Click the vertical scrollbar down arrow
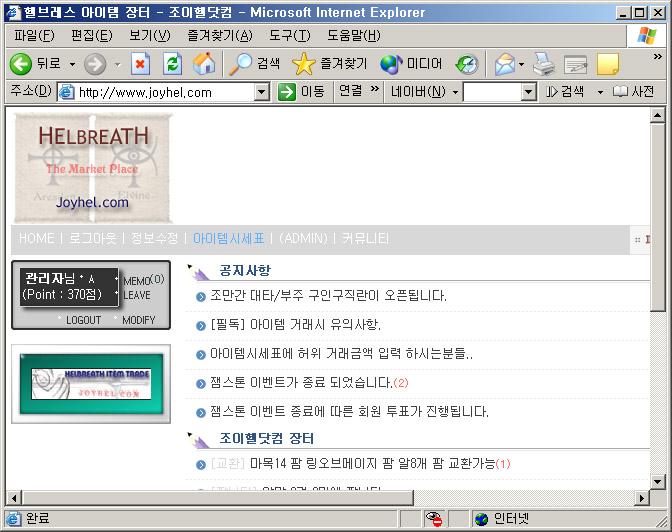 point(657,478)
